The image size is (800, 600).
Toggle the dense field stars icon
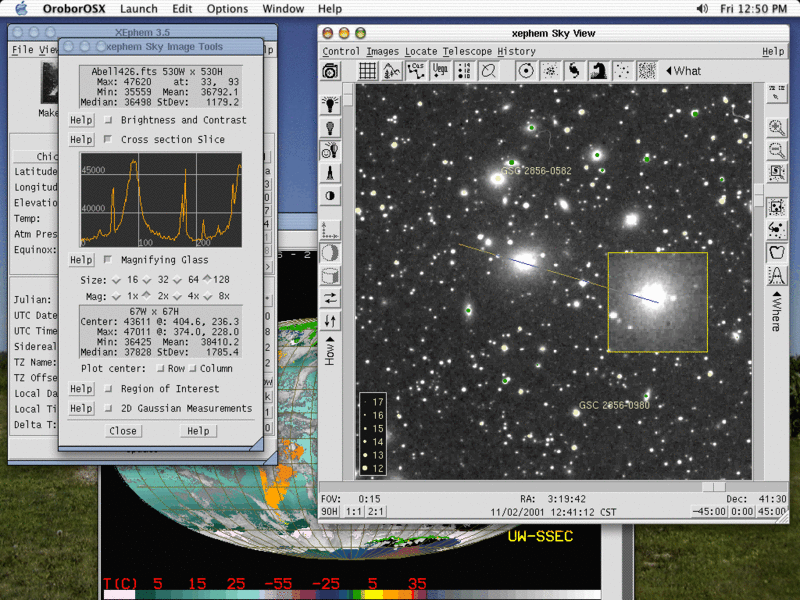pos(646,71)
